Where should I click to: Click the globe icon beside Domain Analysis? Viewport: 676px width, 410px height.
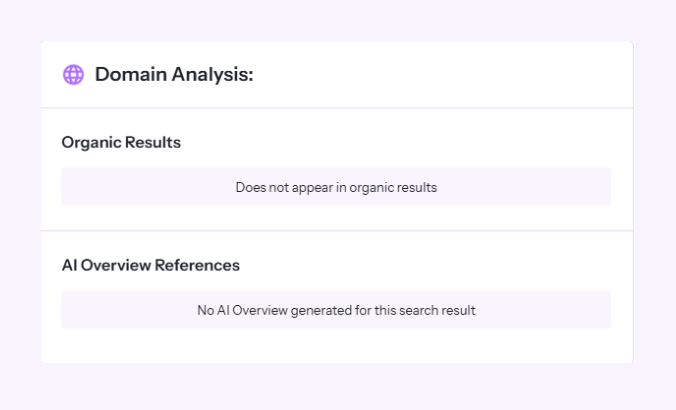[73, 75]
